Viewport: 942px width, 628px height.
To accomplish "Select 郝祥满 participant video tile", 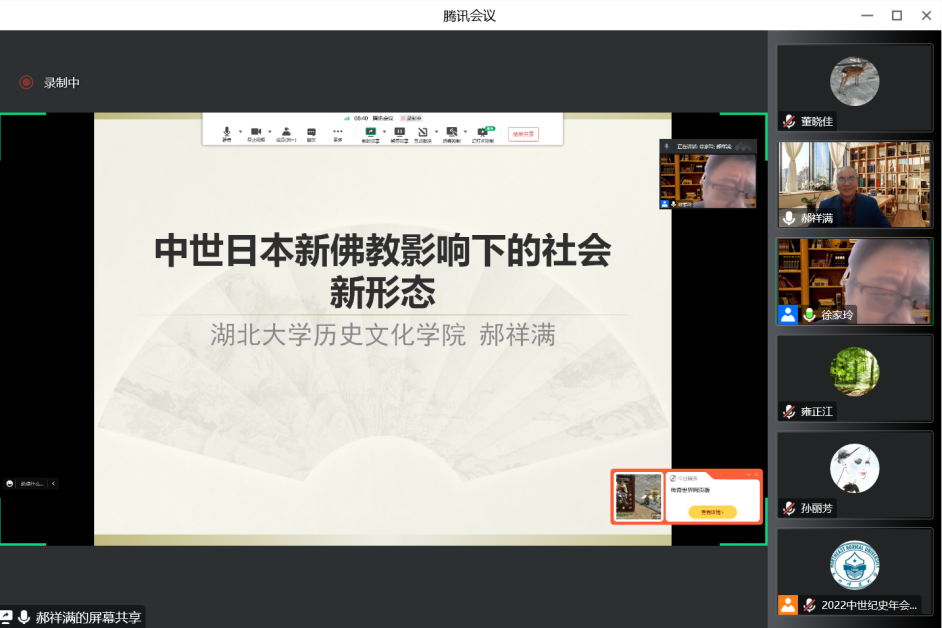I will 854,184.
